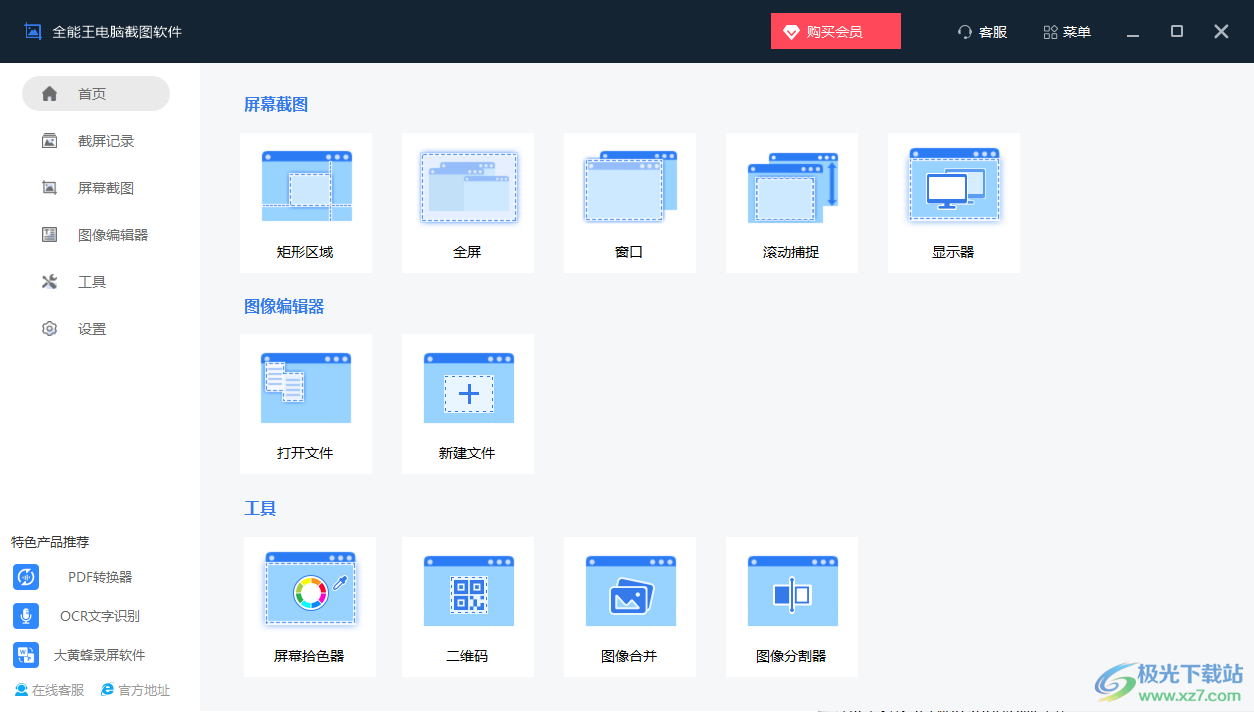1254x712 pixels.
Task: Open the 图像合并 image merge tool
Action: (630, 607)
